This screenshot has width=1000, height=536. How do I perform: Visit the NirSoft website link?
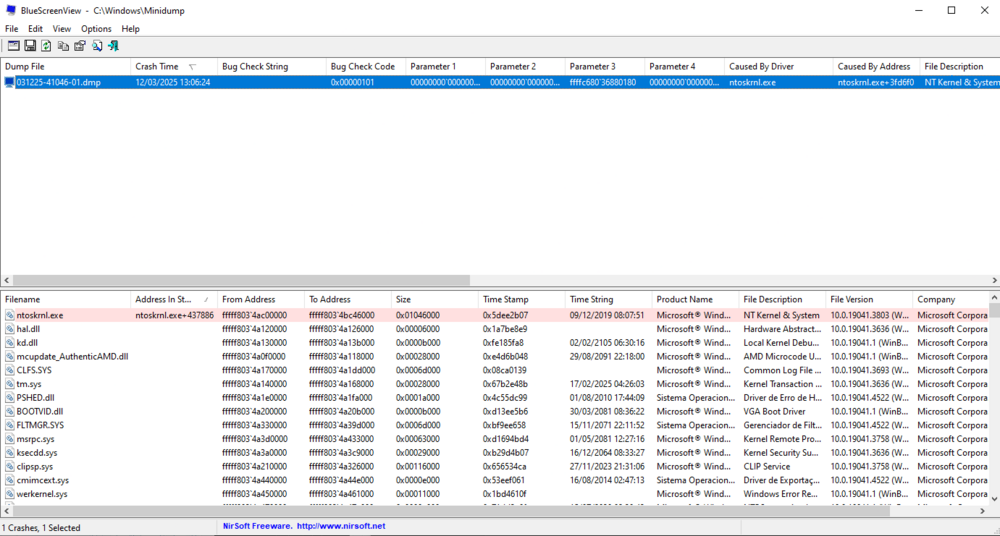click(340, 527)
